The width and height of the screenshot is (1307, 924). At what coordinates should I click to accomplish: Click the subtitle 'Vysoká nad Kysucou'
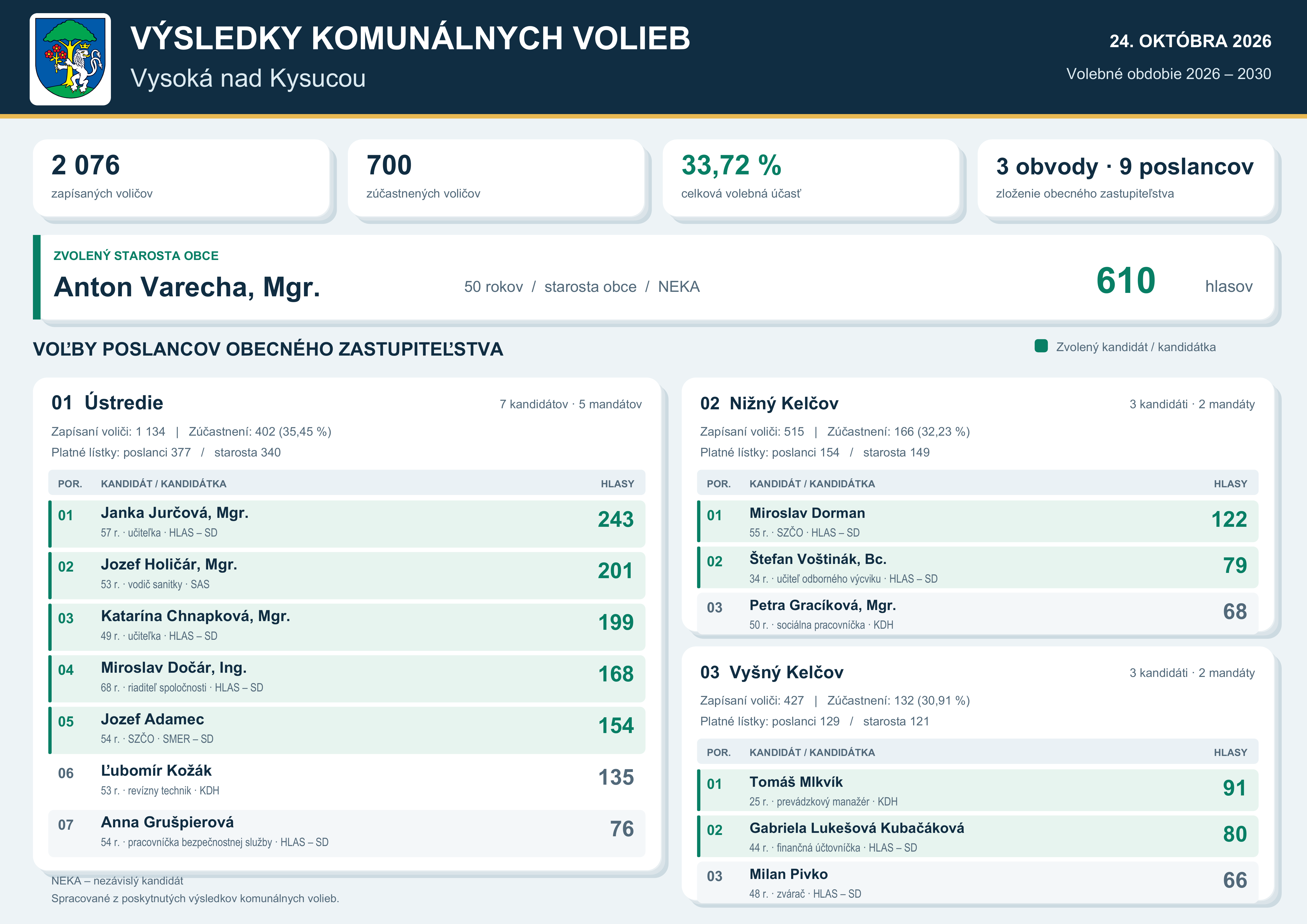point(248,78)
